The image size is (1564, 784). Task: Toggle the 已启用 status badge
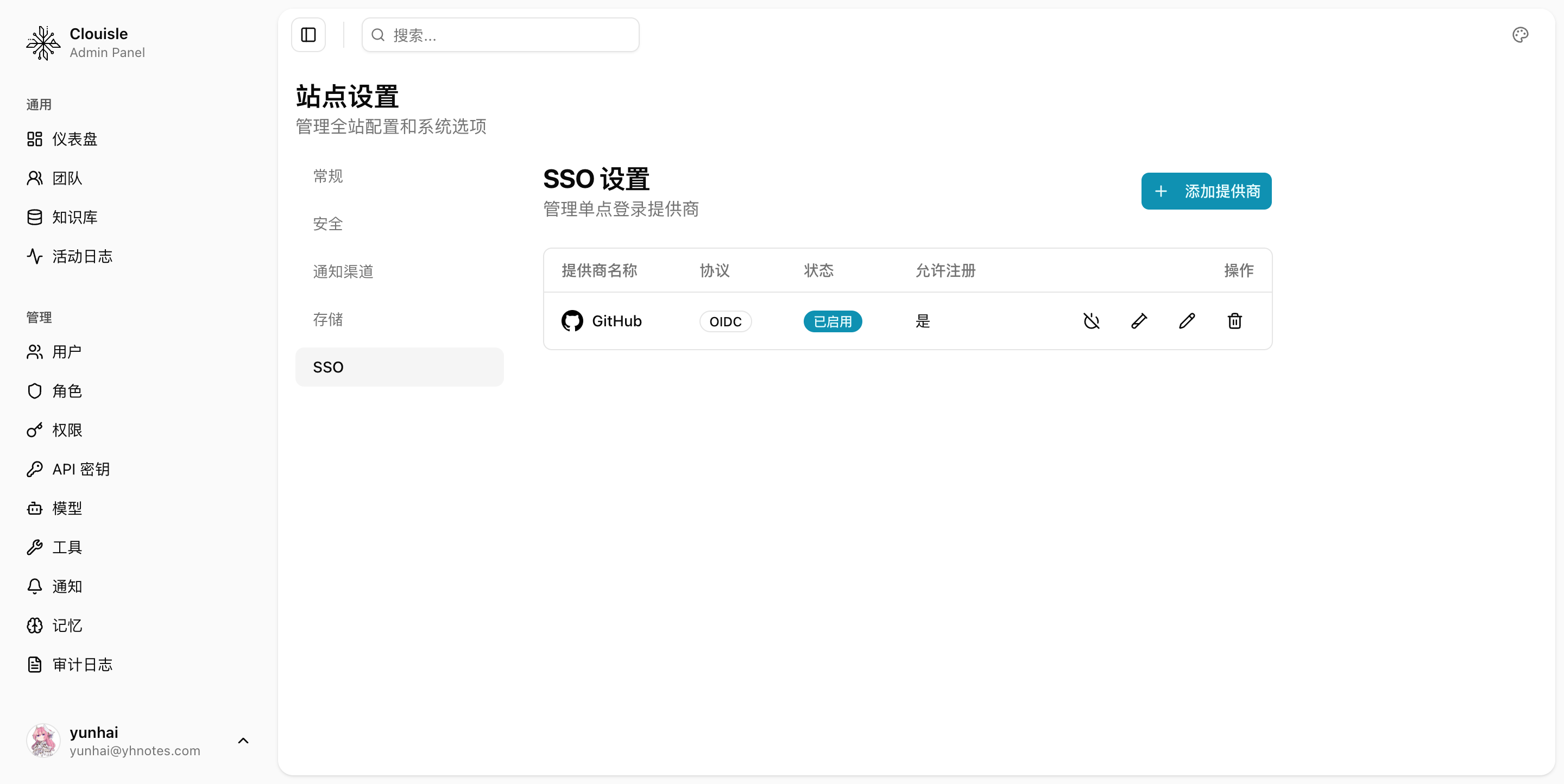[x=833, y=321]
